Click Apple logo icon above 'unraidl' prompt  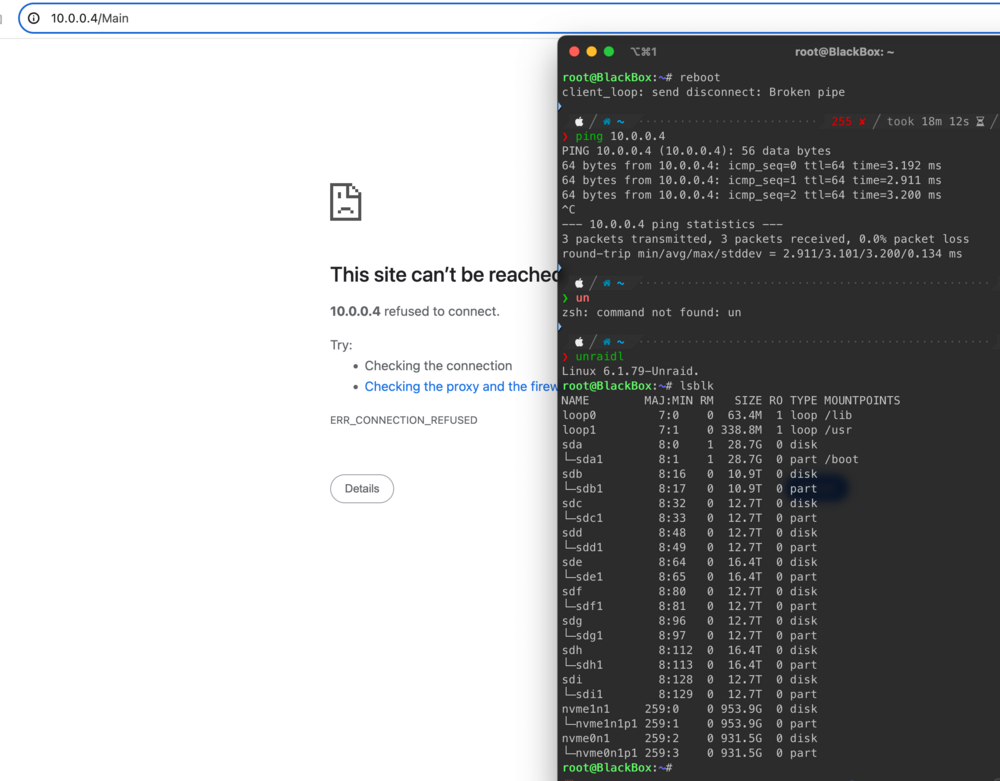tap(579, 342)
